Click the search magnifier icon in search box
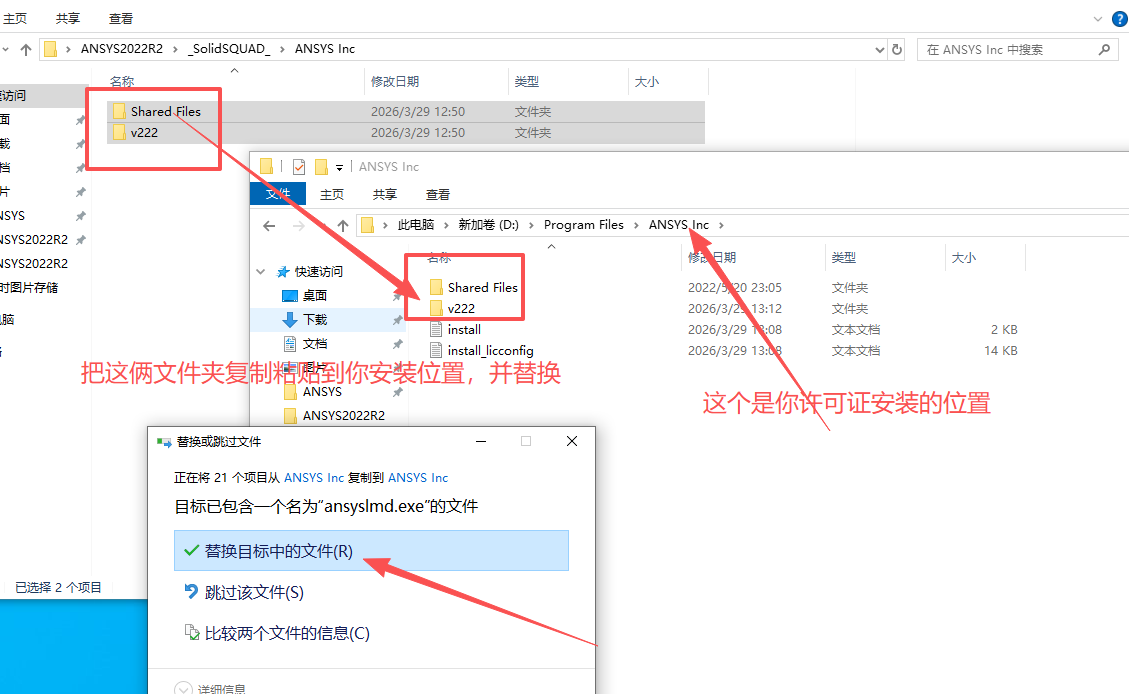 [x=1103, y=48]
